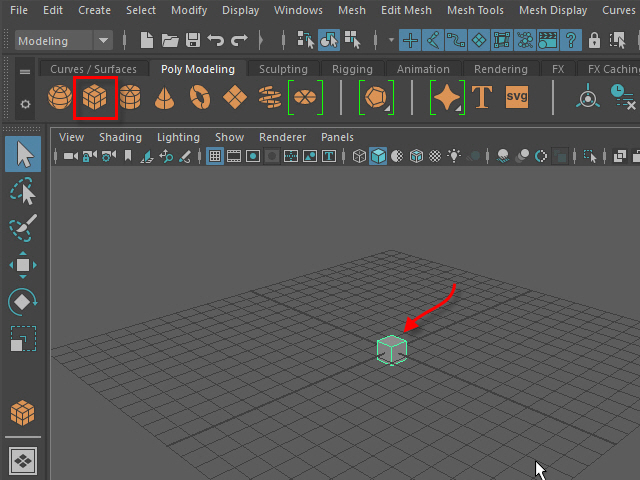Image resolution: width=640 pixels, height=480 pixels.
Task: Open the viewport Shading menu
Action: coord(120,137)
